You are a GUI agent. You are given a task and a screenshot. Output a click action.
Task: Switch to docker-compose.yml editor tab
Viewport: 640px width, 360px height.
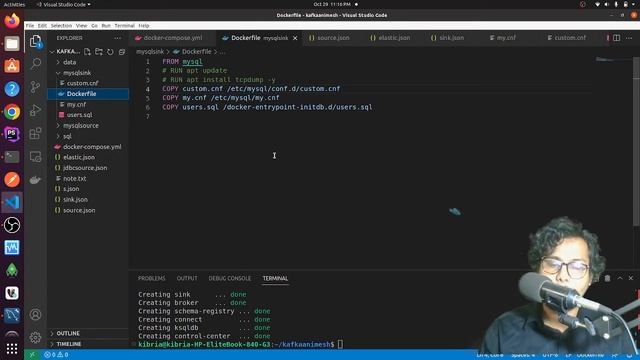pyautogui.click(x=173, y=38)
